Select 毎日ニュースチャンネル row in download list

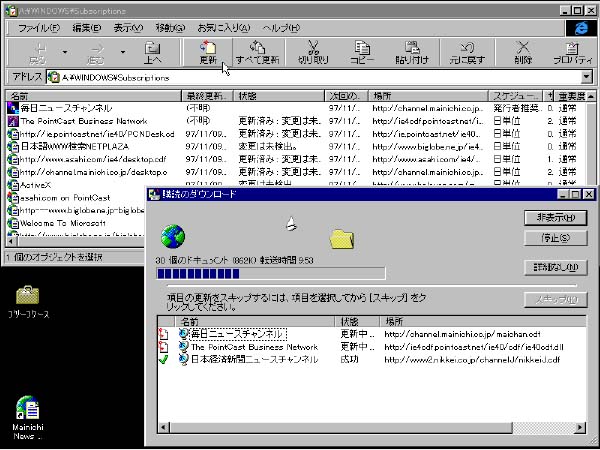371,334
